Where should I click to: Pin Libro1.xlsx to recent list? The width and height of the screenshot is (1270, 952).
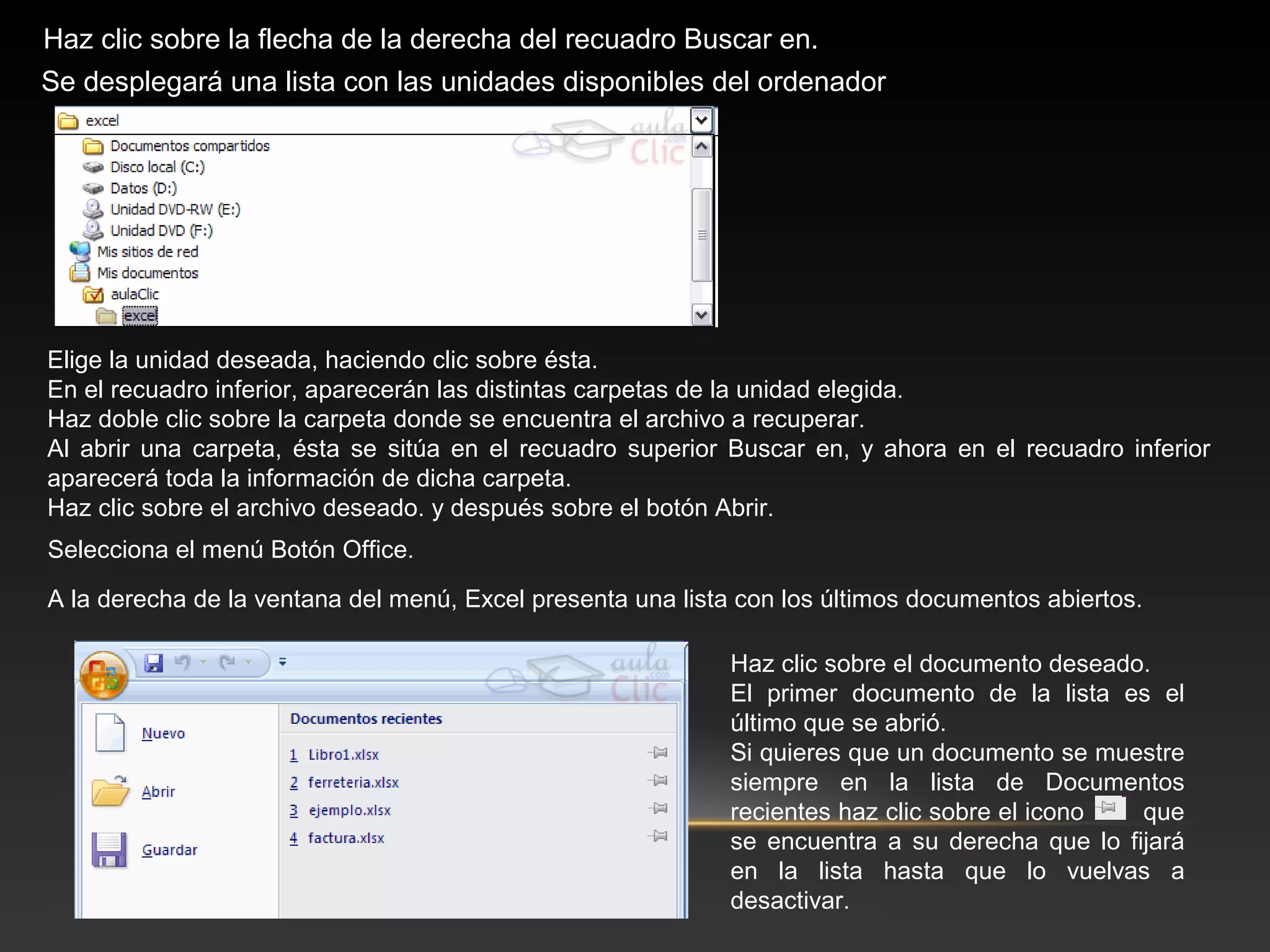[x=658, y=752]
